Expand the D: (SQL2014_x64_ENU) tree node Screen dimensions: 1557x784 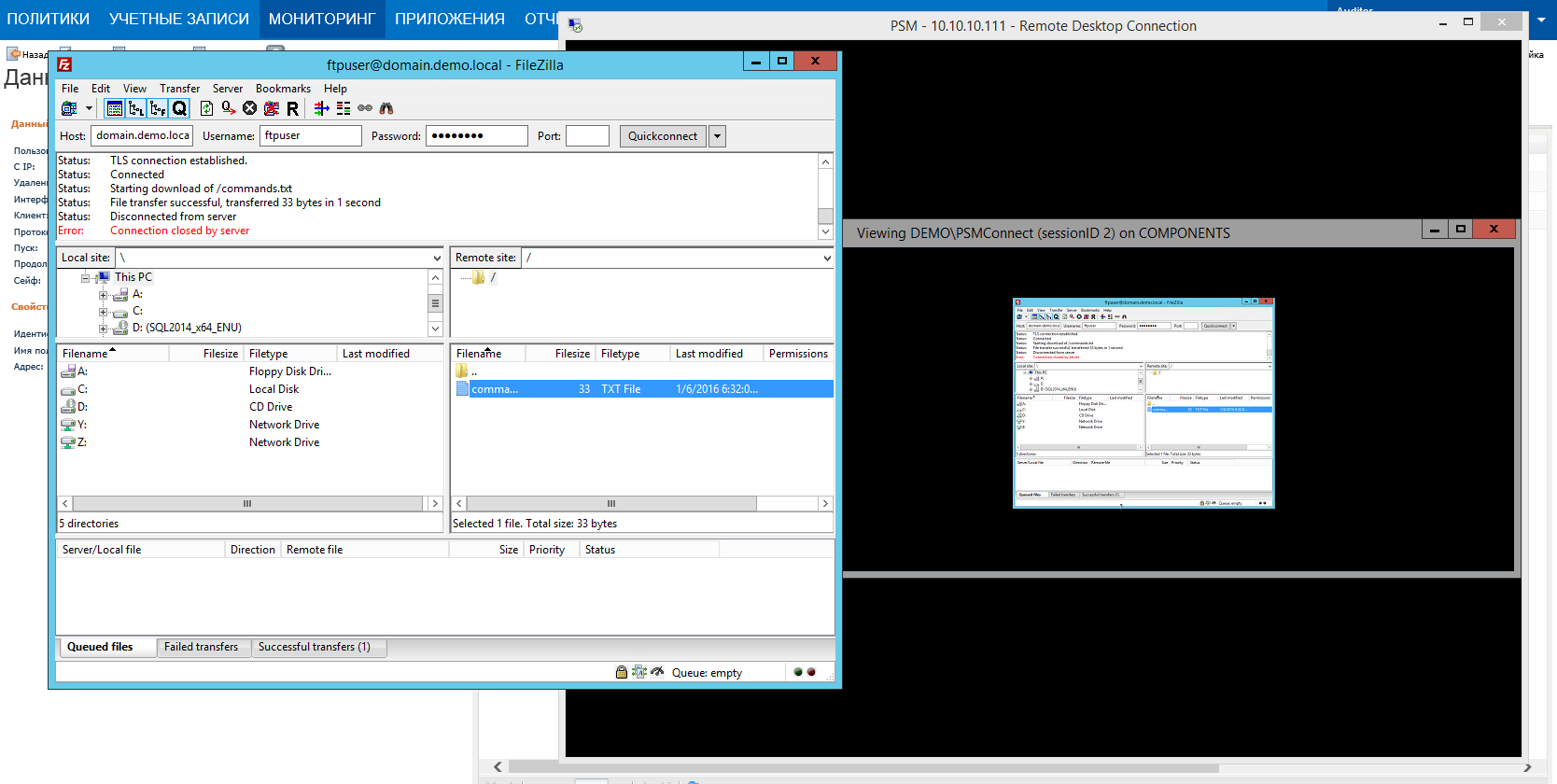pos(103,329)
